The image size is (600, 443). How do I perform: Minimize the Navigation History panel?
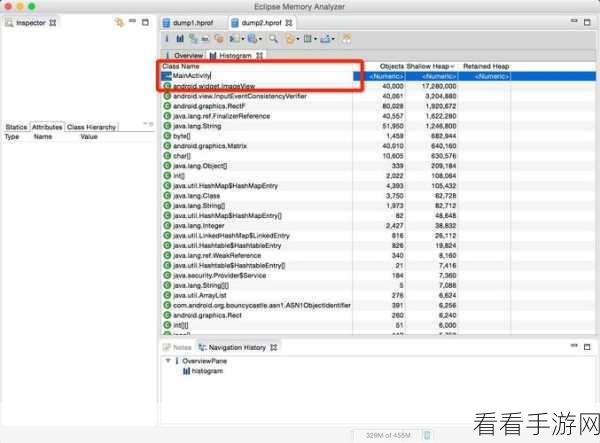point(574,345)
